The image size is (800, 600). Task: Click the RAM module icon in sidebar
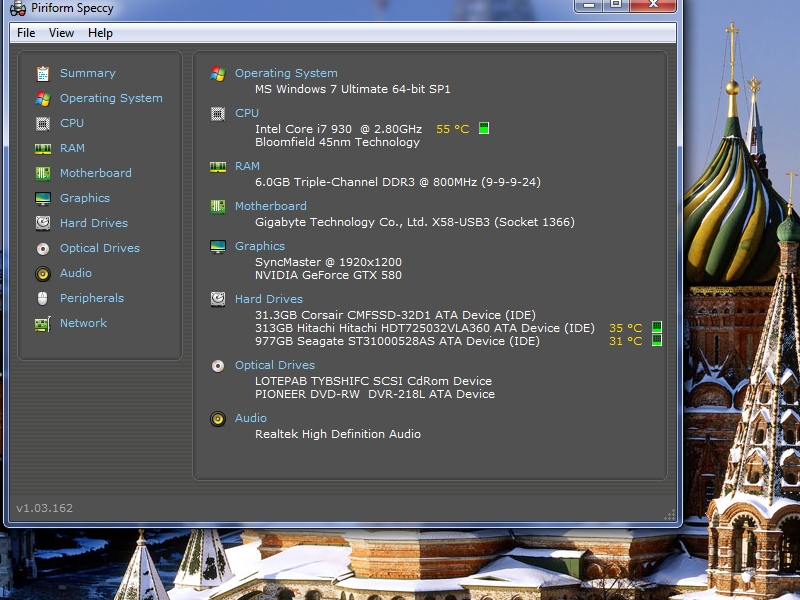[43, 148]
